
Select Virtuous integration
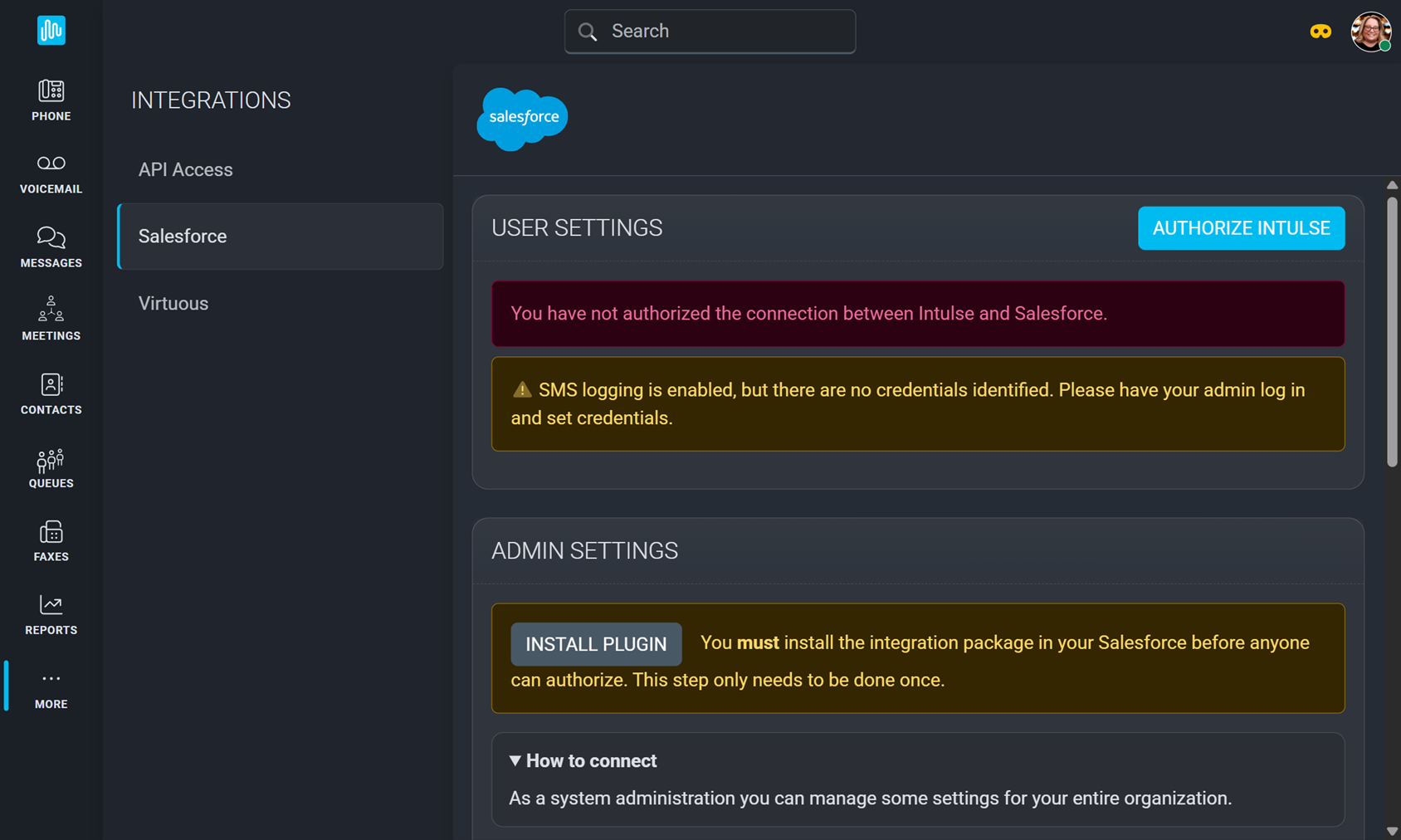point(281,303)
